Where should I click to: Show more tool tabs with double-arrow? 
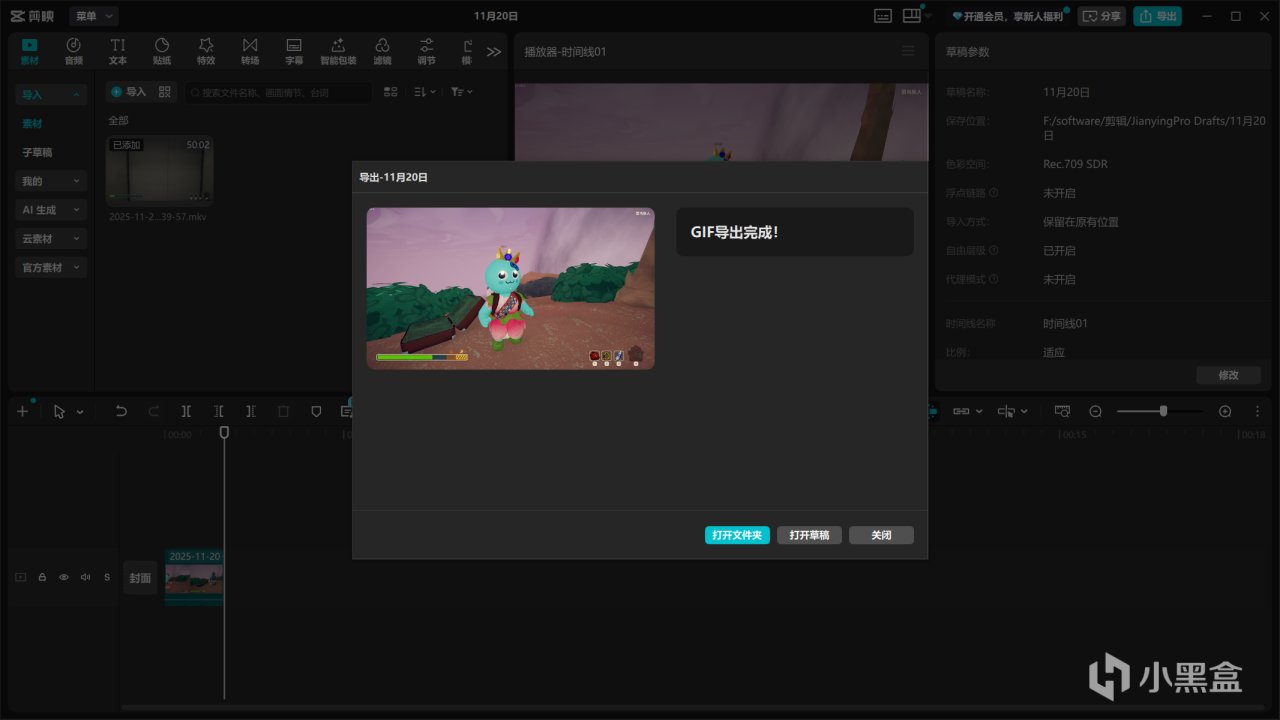tap(494, 52)
